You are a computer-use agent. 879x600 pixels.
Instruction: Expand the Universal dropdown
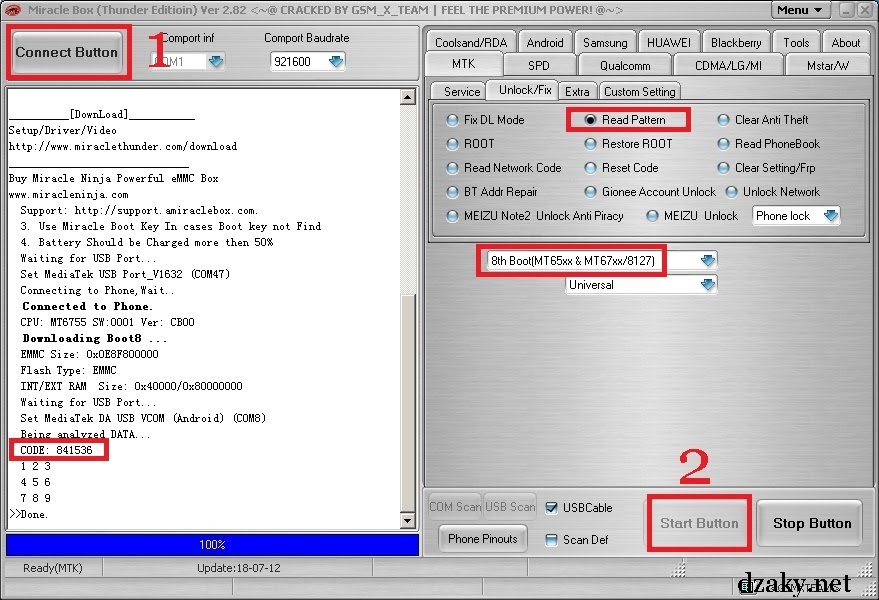pos(707,285)
